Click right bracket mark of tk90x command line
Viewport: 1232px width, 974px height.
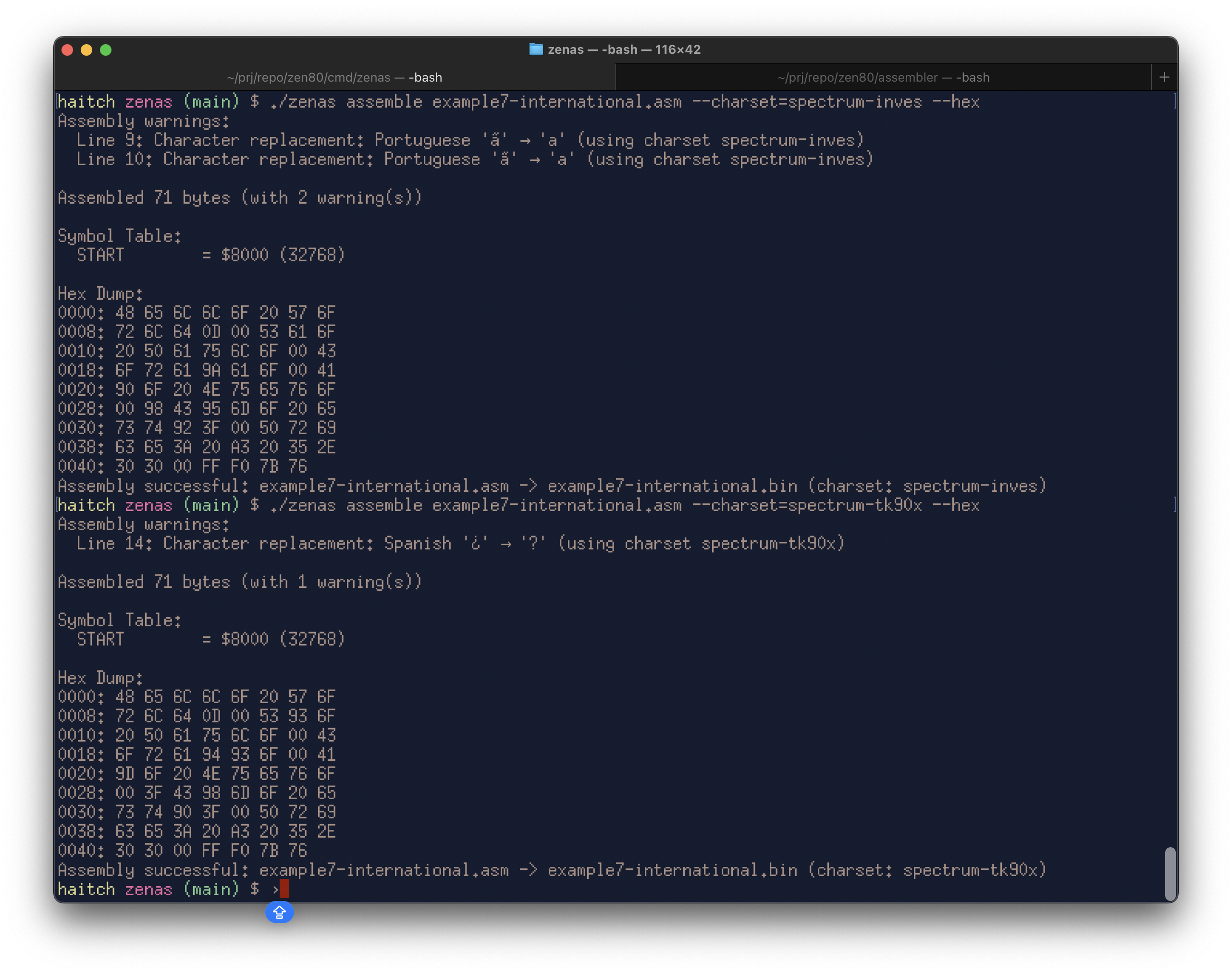point(1174,505)
